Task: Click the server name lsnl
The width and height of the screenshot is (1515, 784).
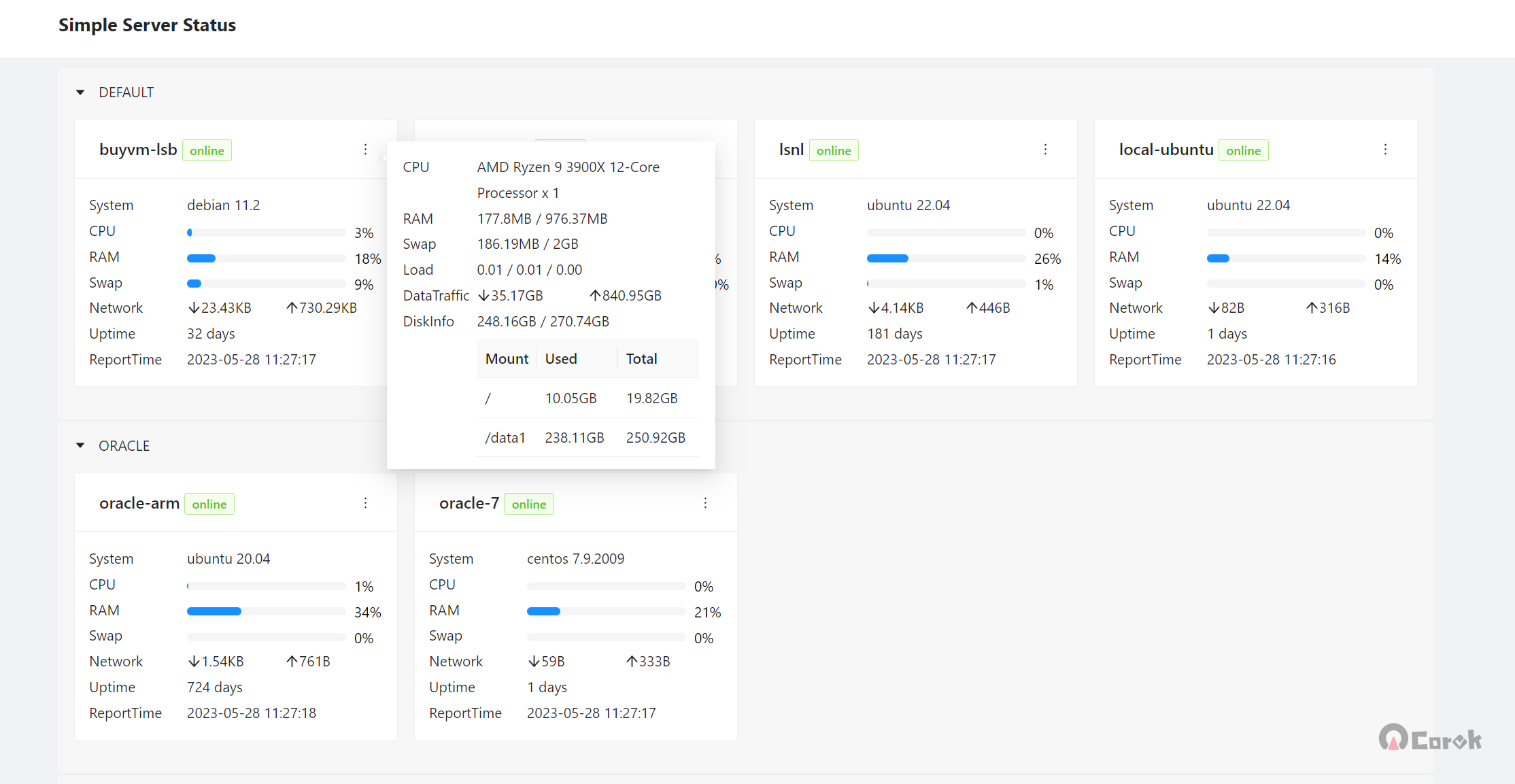Action: click(791, 149)
